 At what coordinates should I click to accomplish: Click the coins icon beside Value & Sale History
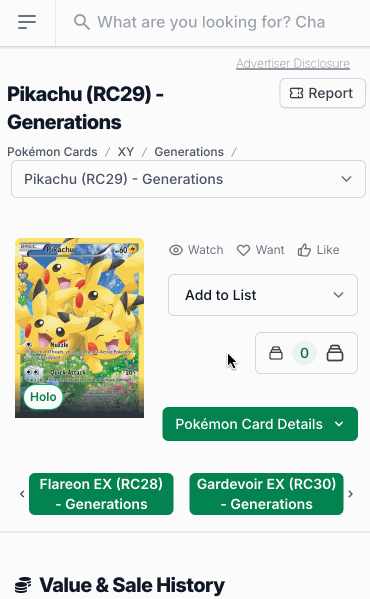tap(23, 585)
